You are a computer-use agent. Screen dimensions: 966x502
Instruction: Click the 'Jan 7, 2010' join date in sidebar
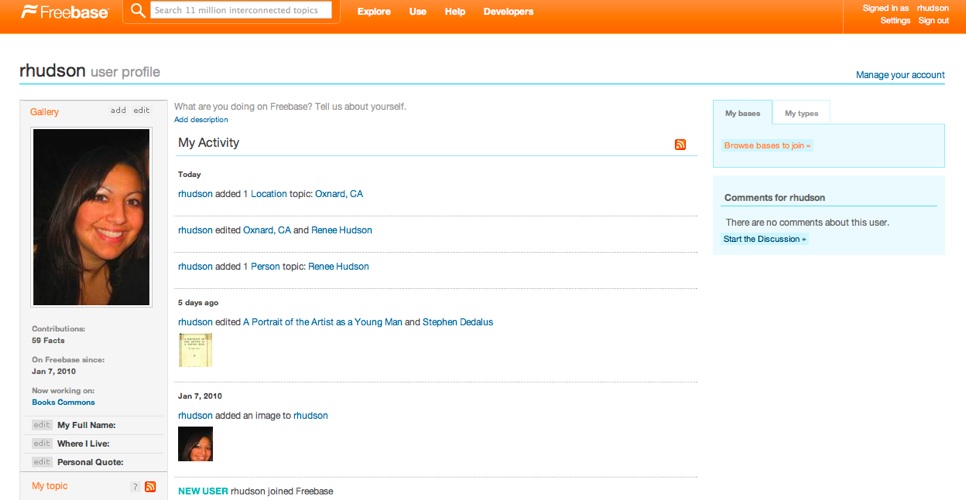point(54,371)
